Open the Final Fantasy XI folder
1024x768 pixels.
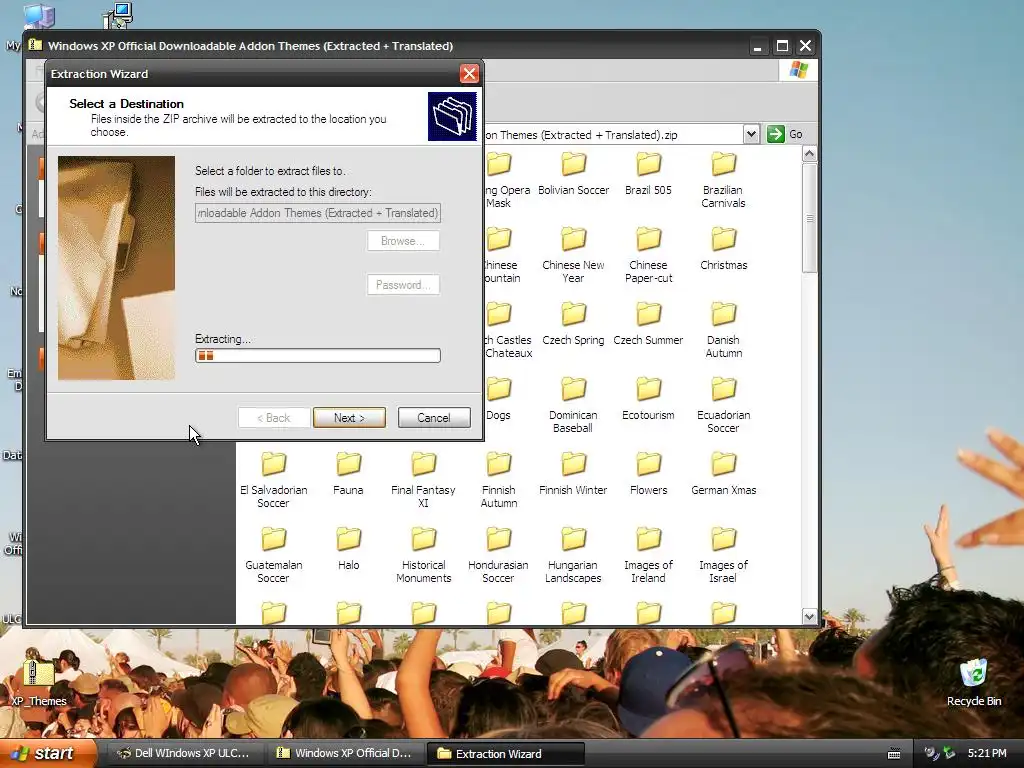pos(423,481)
